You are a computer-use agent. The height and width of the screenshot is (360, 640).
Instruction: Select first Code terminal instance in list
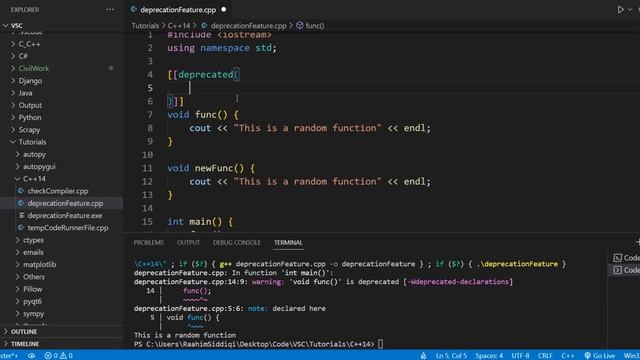(x=626, y=258)
